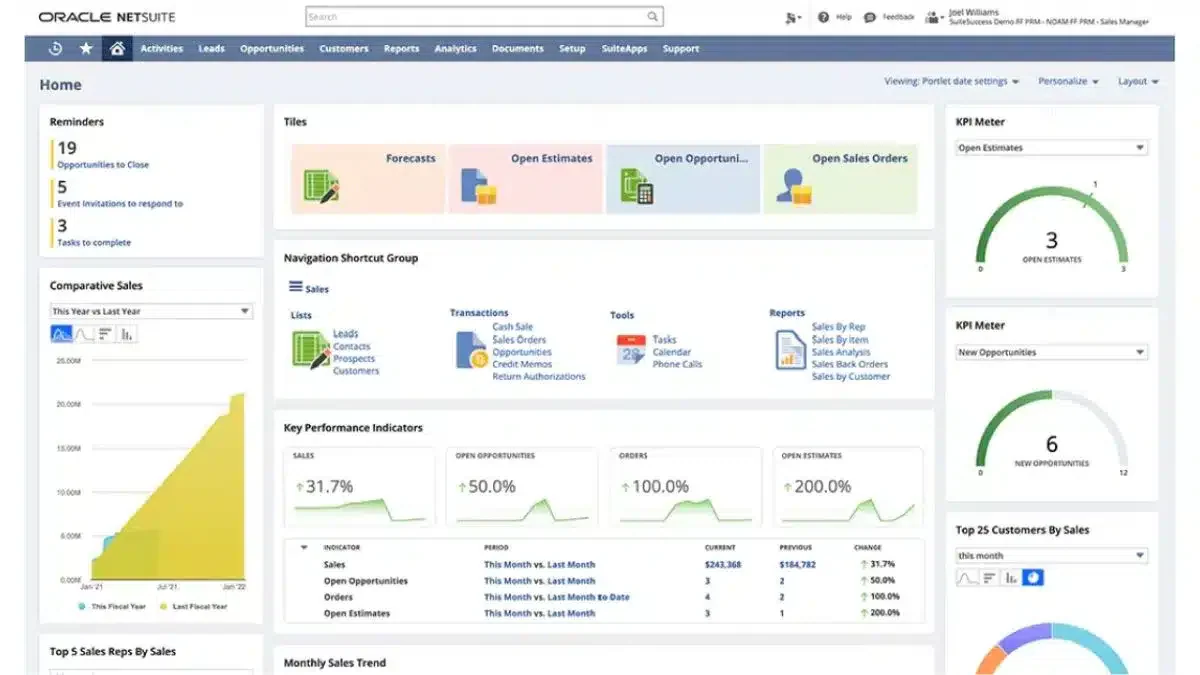Click the $243,368 current sales value
Image resolution: width=1200 pixels, height=675 pixels.
(x=723, y=565)
